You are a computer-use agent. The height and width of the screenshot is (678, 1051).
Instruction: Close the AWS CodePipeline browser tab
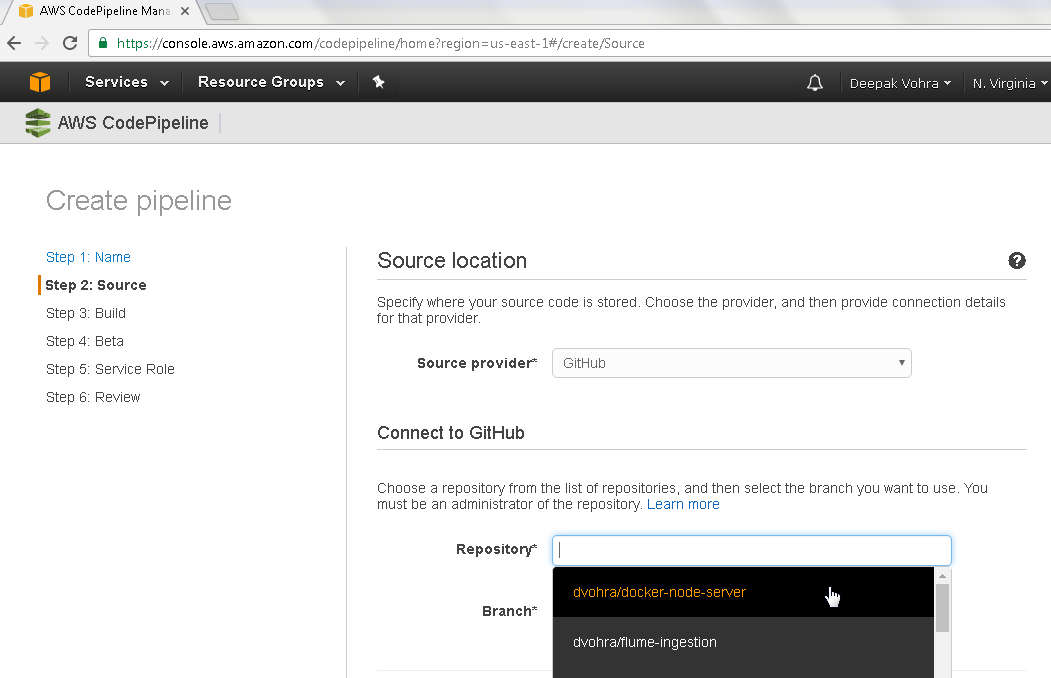click(185, 11)
